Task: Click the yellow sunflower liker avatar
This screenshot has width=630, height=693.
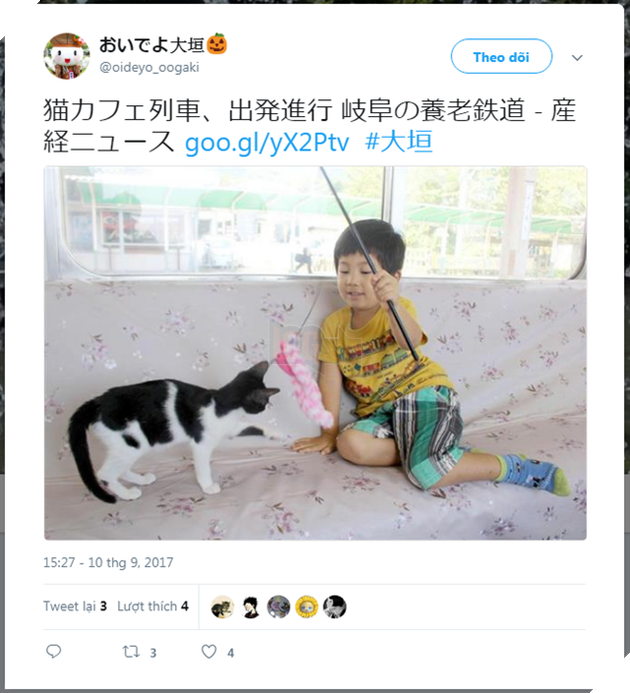Action: (x=307, y=607)
